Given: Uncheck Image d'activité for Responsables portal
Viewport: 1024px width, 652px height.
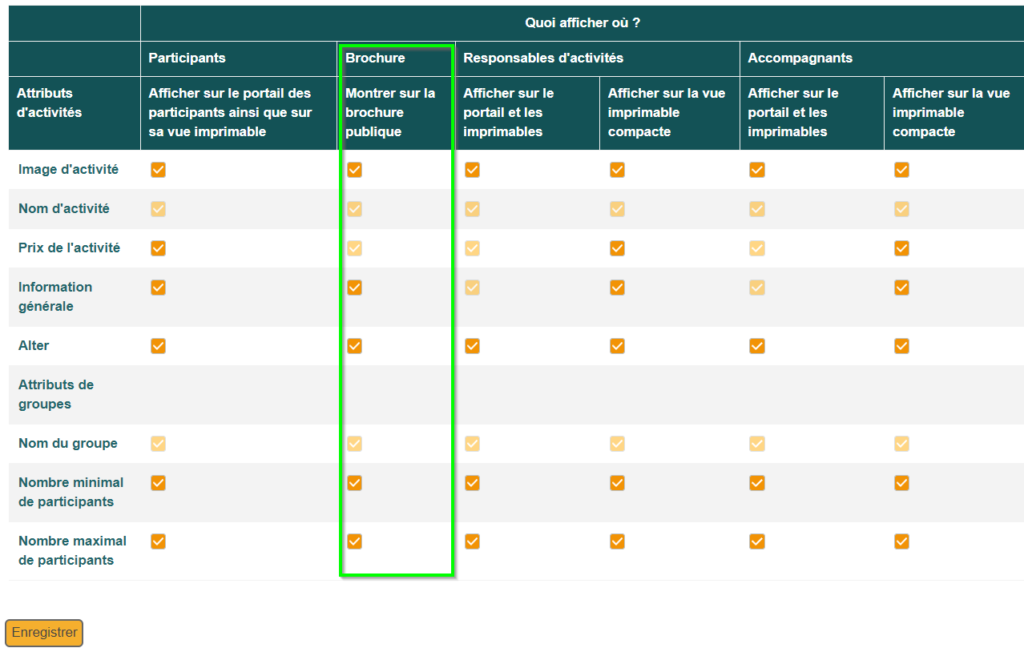Looking at the screenshot, I should [472, 170].
